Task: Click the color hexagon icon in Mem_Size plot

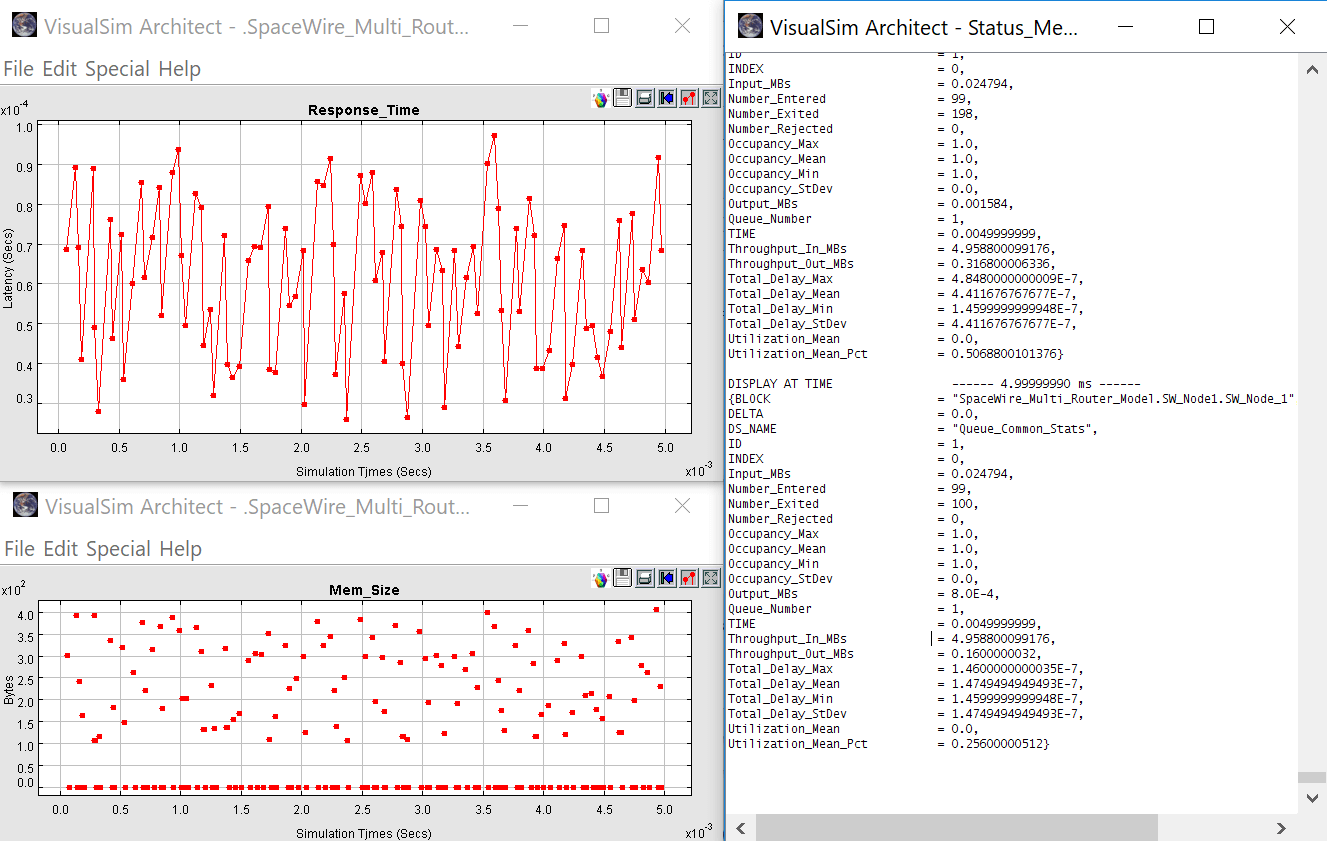Action: tap(600, 578)
